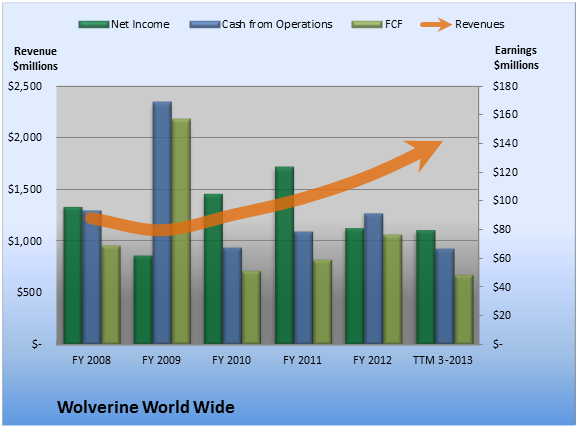Image resolution: width=577 pixels, height=427 pixels.
Task: Select the FY 2009 FCF bar
Action: 181,232
